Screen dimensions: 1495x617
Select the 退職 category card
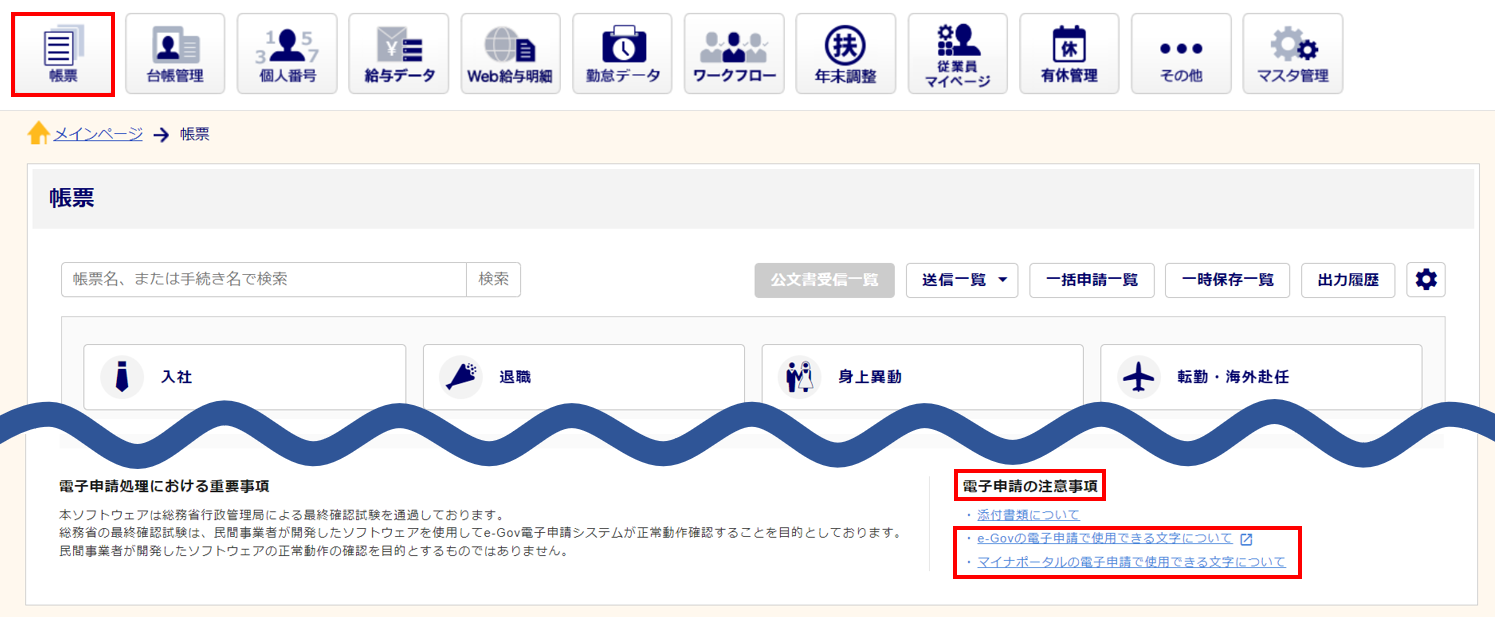584,377
